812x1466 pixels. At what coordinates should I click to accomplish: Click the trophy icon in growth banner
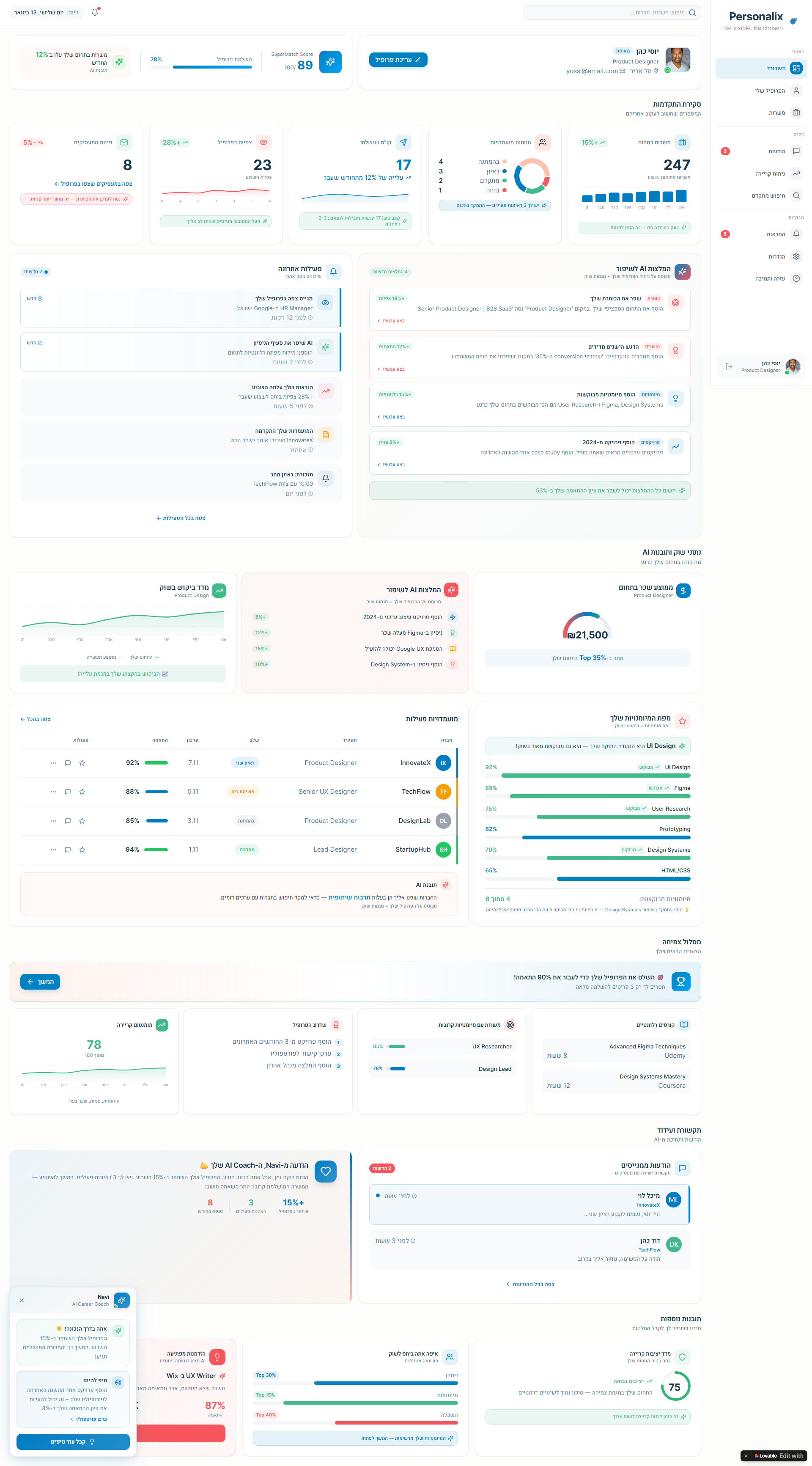[681, 982]
